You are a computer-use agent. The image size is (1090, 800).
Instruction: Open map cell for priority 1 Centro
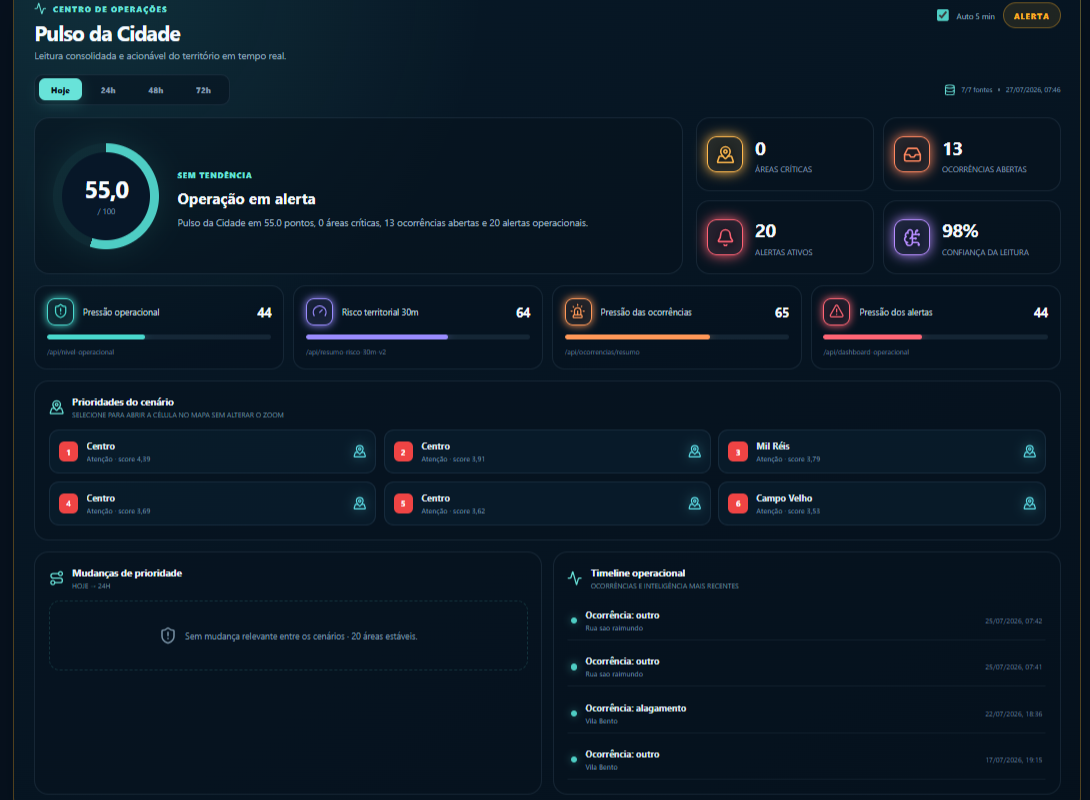pyautogui.click(x=359, y=452)
